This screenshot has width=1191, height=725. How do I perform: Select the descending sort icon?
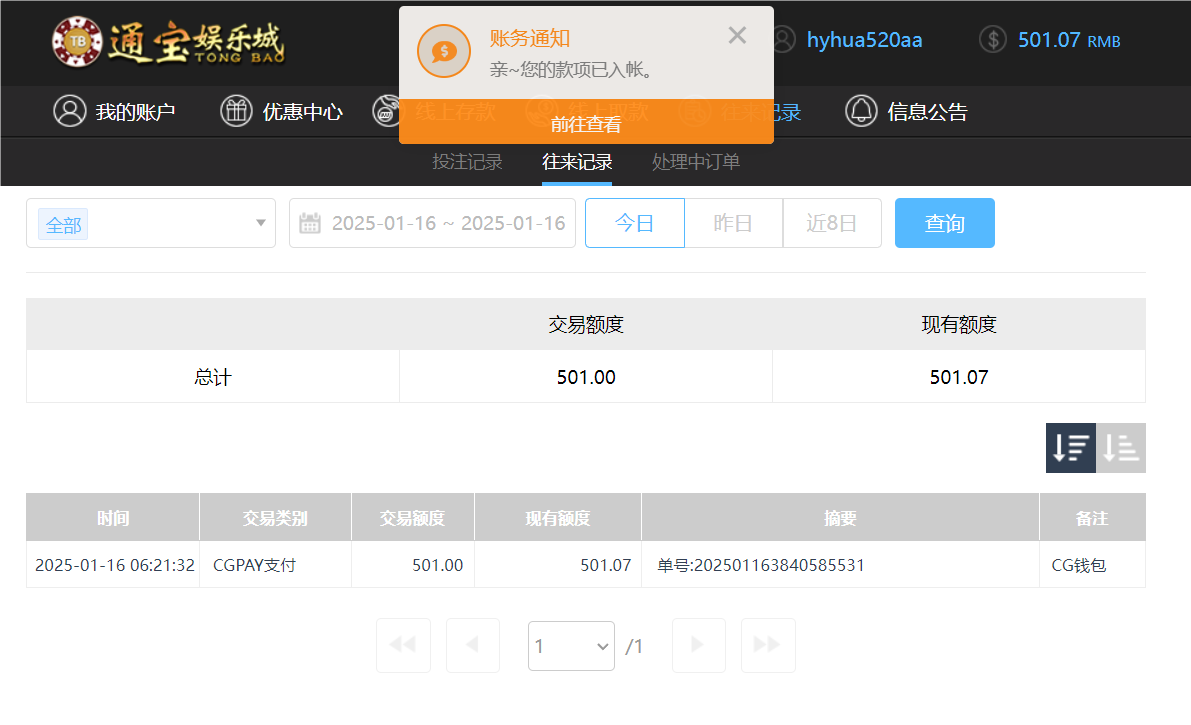[1070, 448]
